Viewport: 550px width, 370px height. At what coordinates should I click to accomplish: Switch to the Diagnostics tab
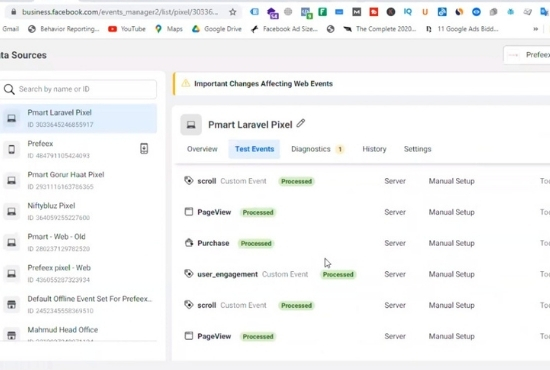tap(317, 149)
